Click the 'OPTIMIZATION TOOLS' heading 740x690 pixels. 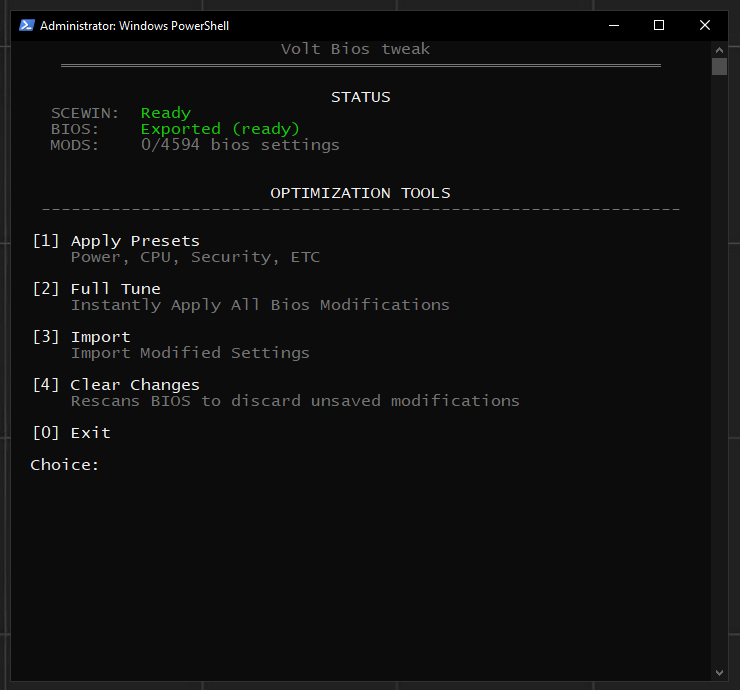[361, 193]
